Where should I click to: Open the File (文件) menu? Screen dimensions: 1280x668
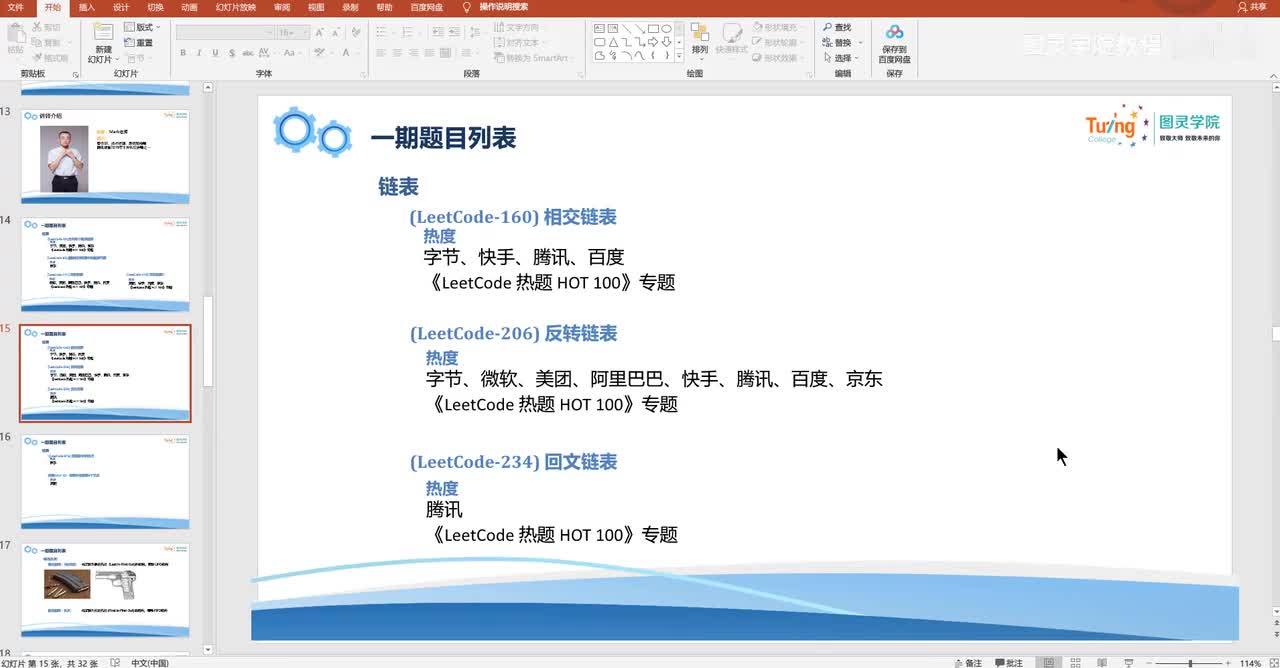tap(15, 7)
